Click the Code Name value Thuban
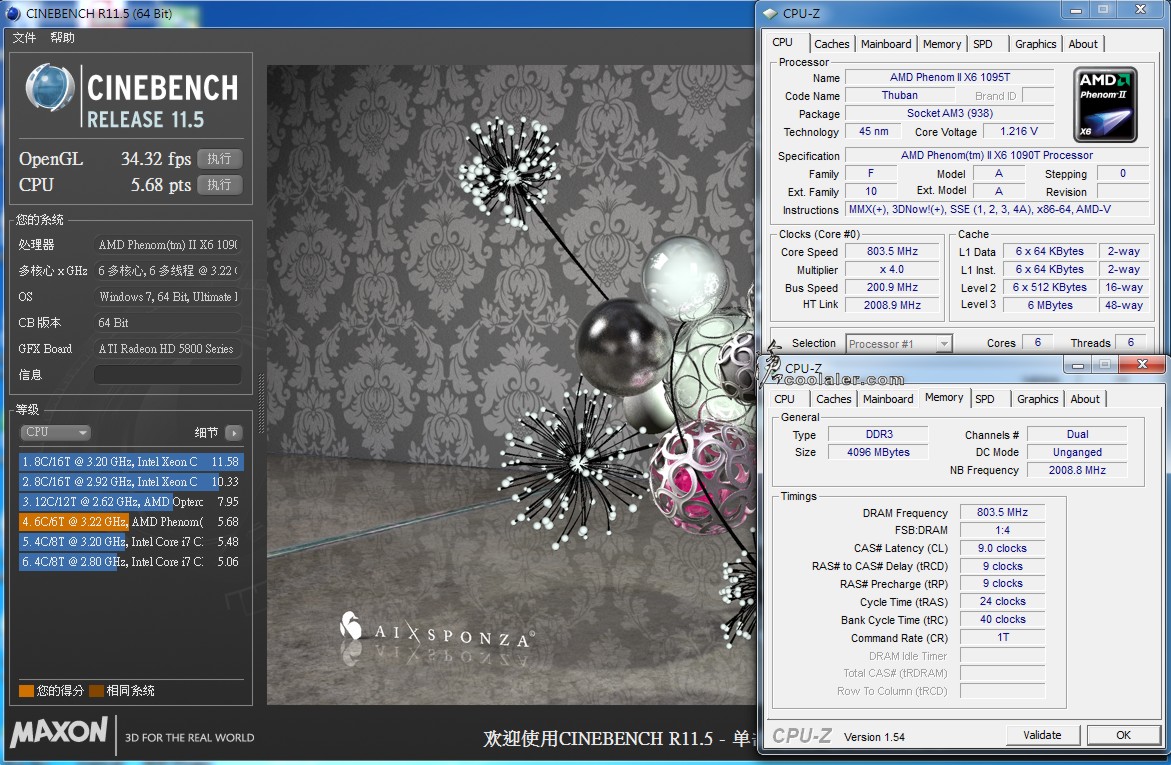Viewport: 1171px width, 765px height. click(899, 95)
